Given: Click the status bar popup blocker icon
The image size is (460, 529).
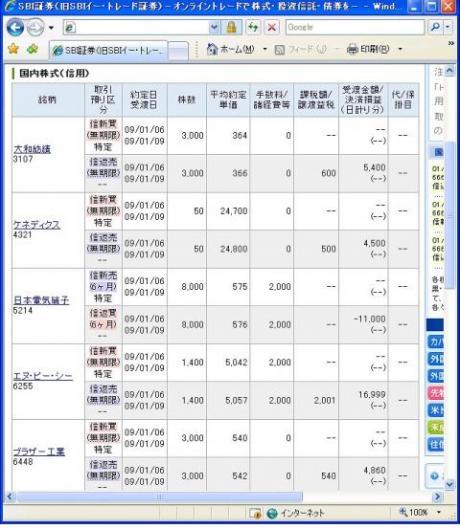Looking at the screenshot, I should 255,513.
